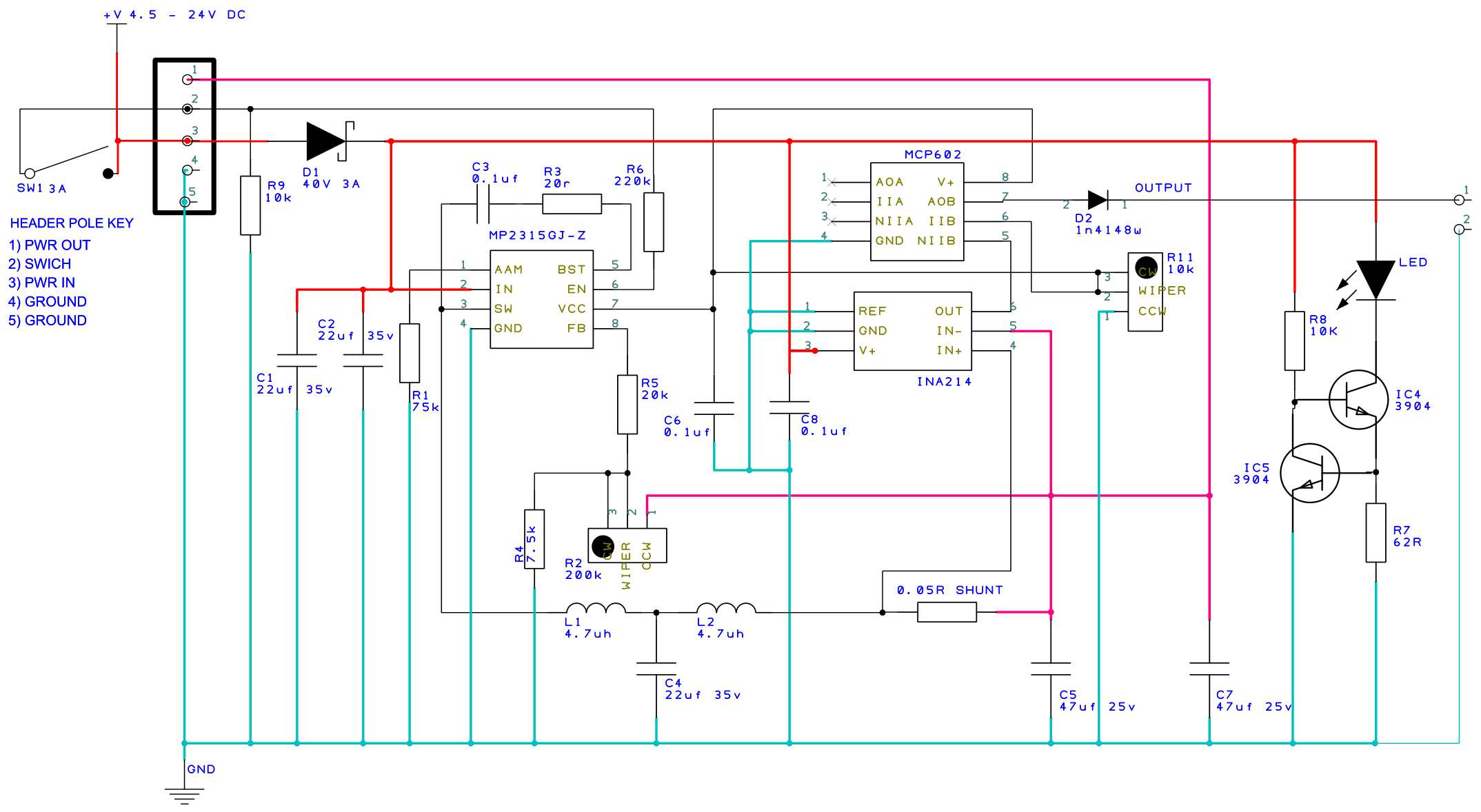Click the BST pin label on MP2315GJ-Z

[572, 270]
